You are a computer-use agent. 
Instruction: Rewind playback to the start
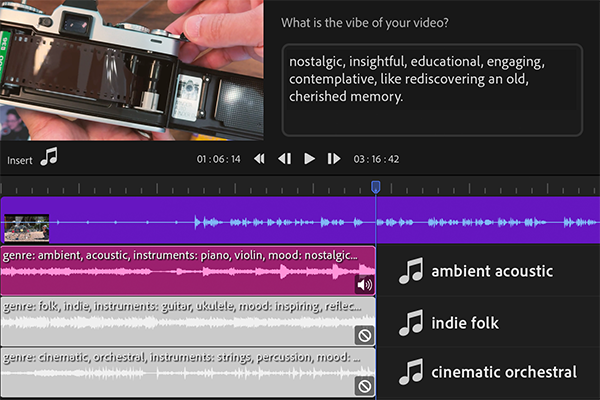coord(259,159)
